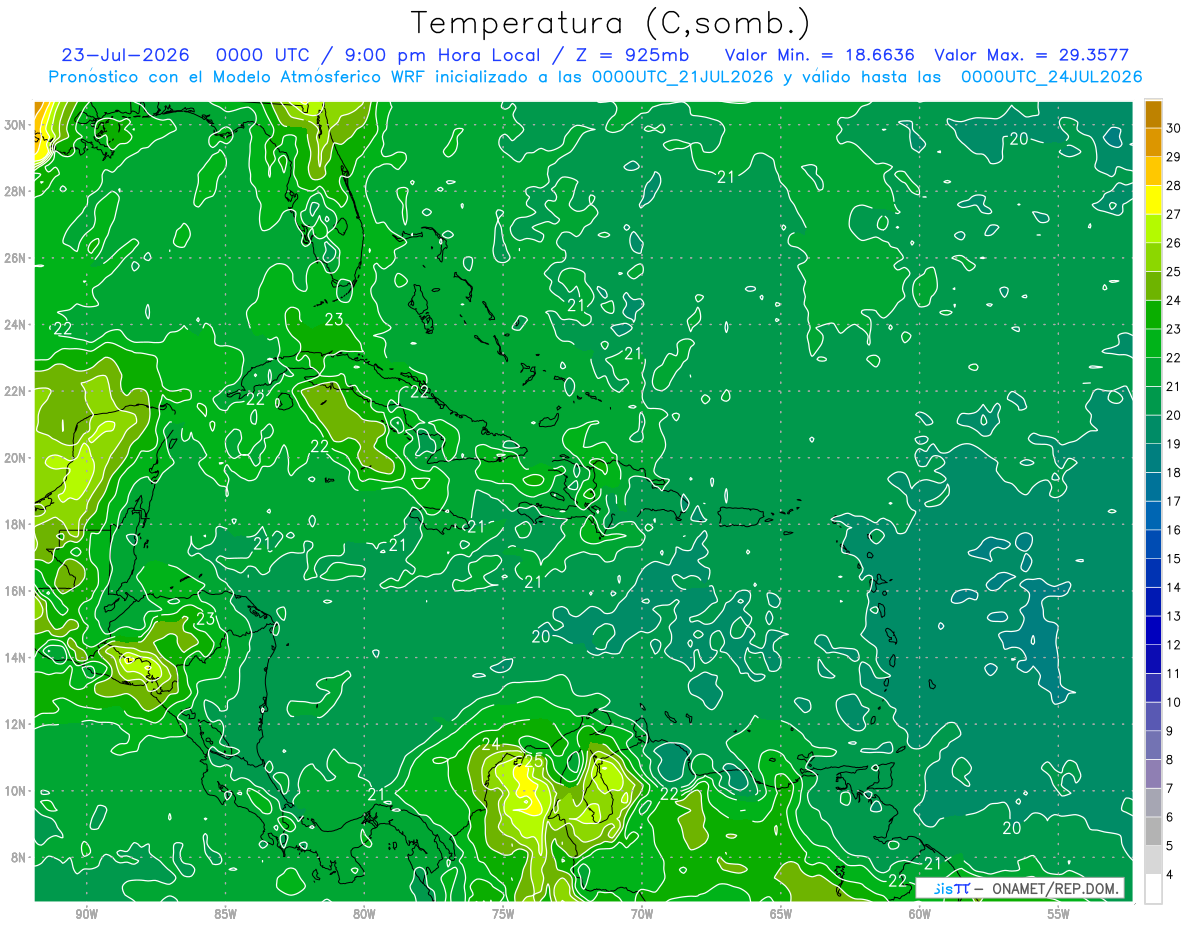Click the "65W" longitude axis label
This screenshot has width=1200, height=927.
[781, 914]
